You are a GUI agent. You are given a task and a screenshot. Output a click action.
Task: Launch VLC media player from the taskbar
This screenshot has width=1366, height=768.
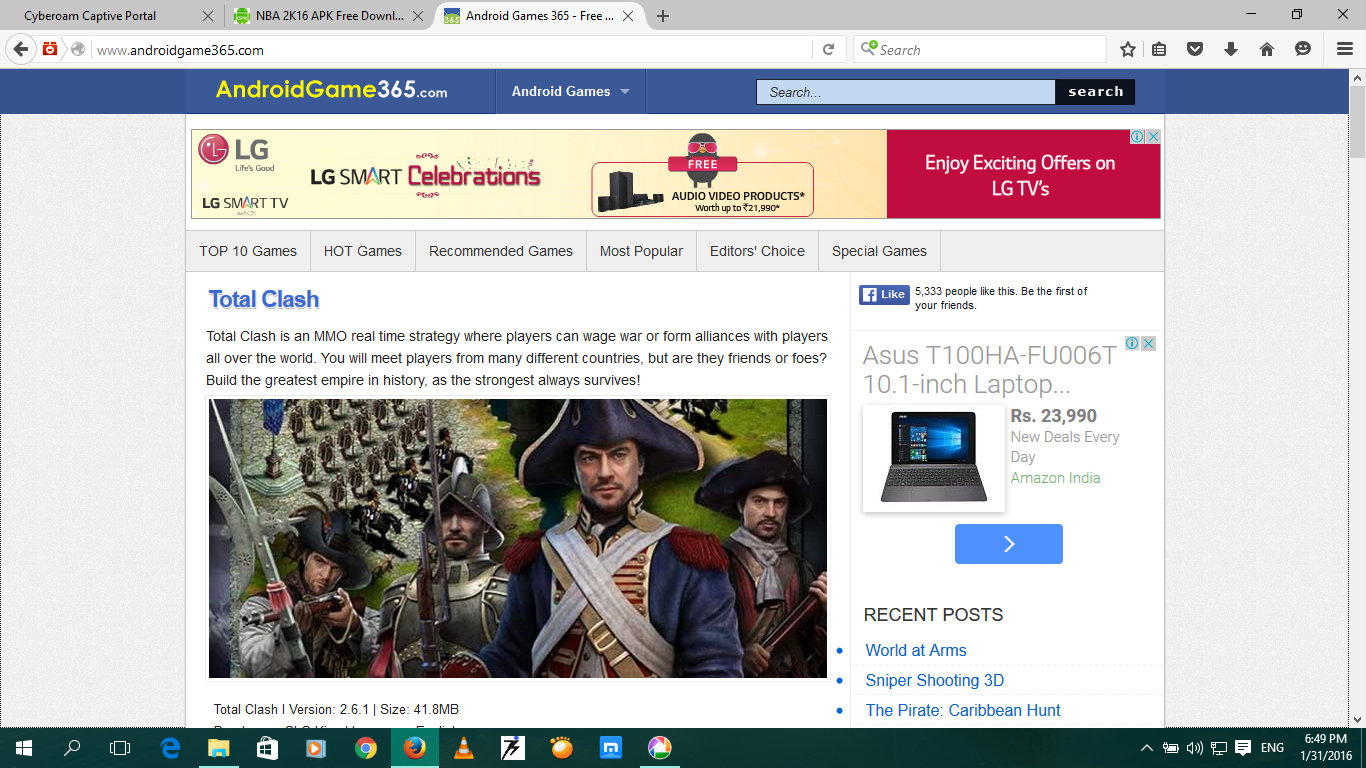coord(463,748)
